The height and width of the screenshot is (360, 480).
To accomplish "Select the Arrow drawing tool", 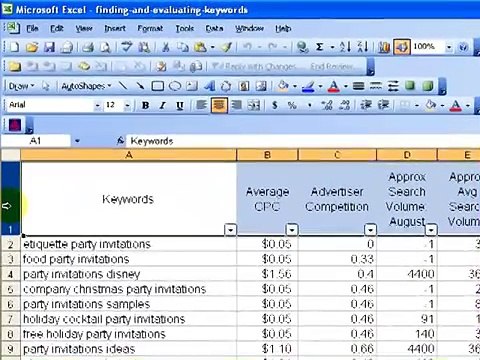I will pyautogui.click(x=140, y=86).
